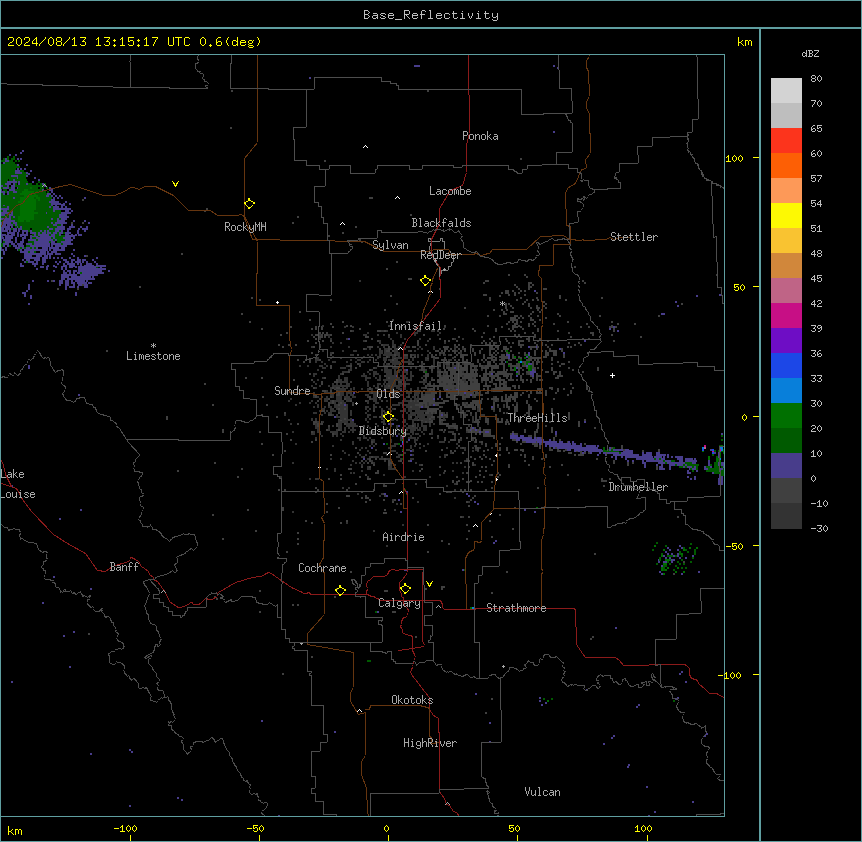
Task: Select the Ponoka city label
Action: tap(480, 136)
